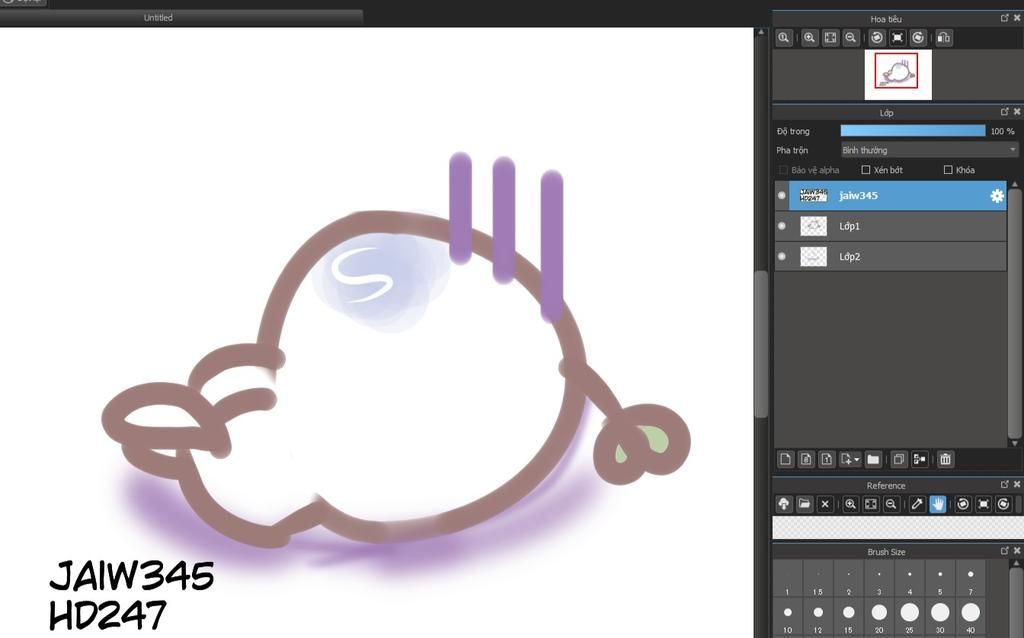Zoom out using the Hoa tiêu navigator toolbar

pyautogui.click(x=850, y=38)
